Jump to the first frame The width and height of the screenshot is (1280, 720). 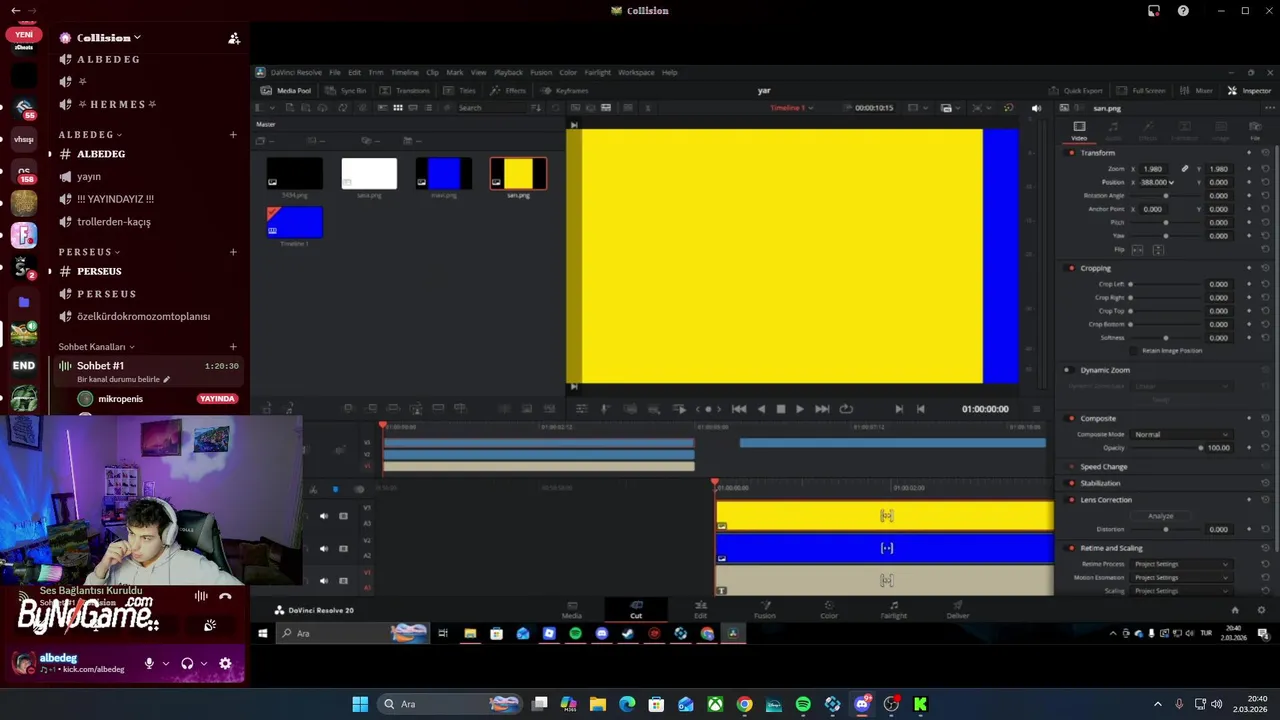pyautogui.click(x=739, y=408)
